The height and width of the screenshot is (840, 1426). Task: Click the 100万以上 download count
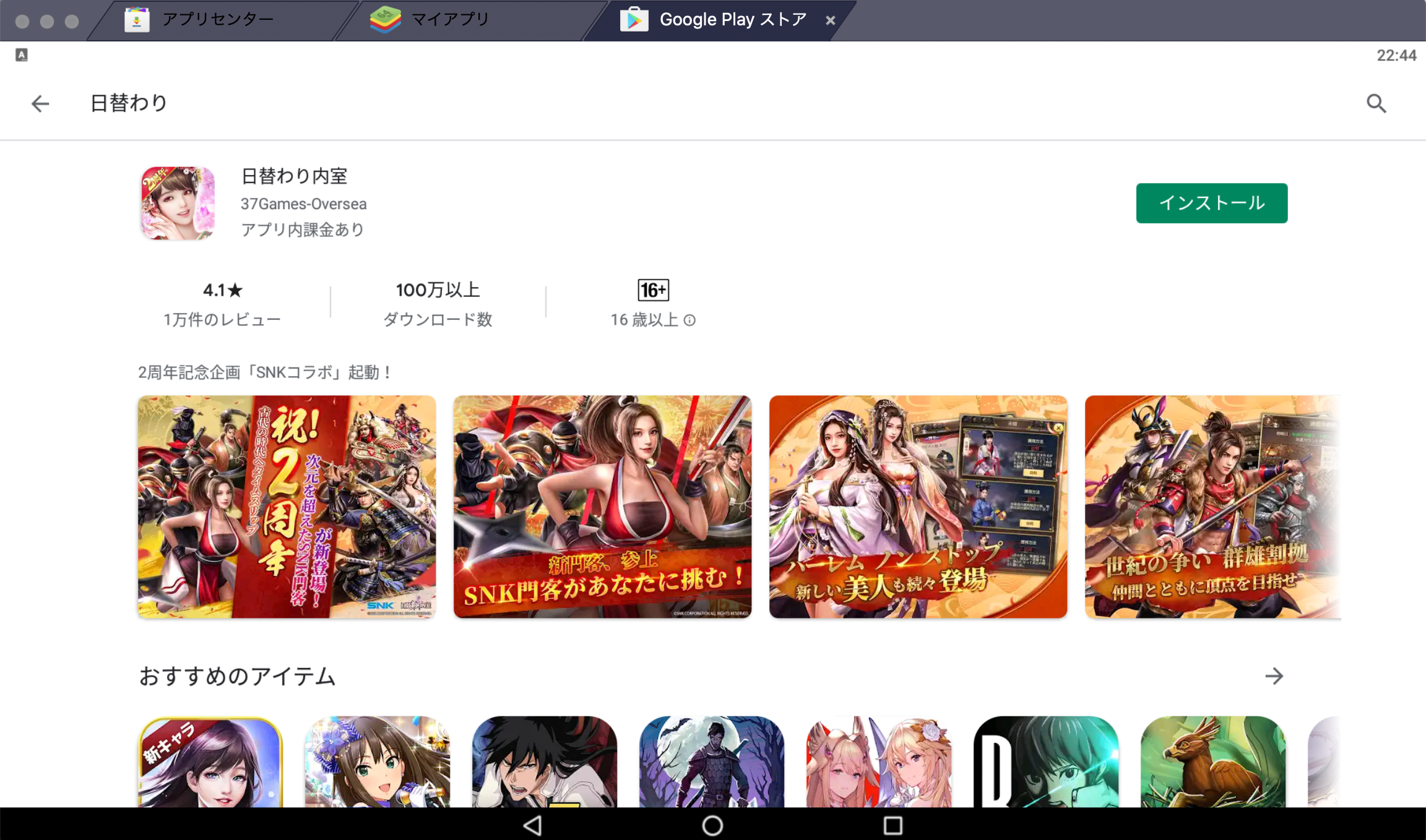coord(438,290)
